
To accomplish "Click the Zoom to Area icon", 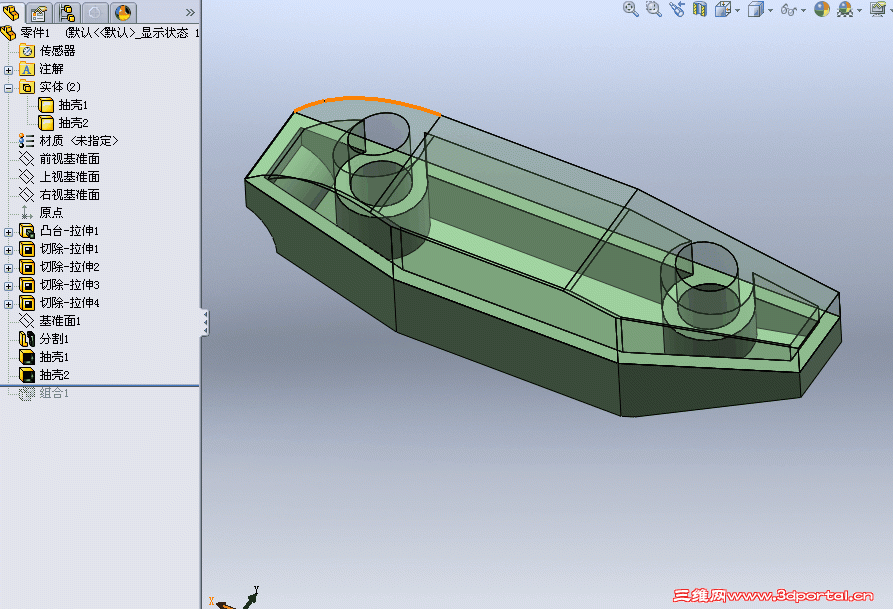I will point(653,9).
